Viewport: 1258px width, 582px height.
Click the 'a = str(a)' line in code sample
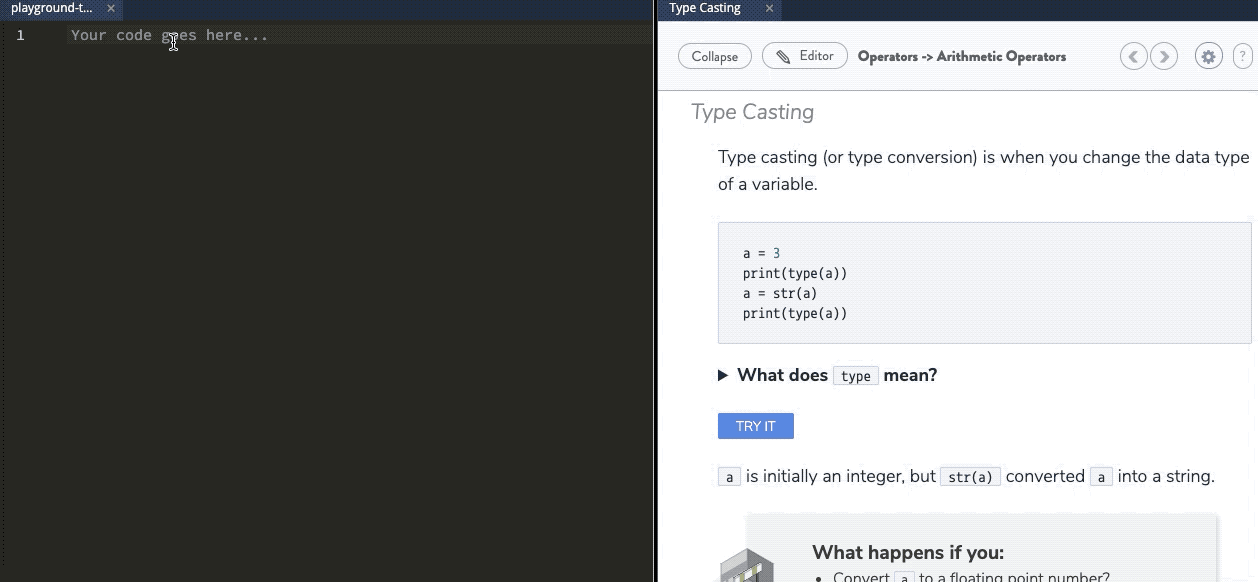pyautogui.click(x=780, y=293)
